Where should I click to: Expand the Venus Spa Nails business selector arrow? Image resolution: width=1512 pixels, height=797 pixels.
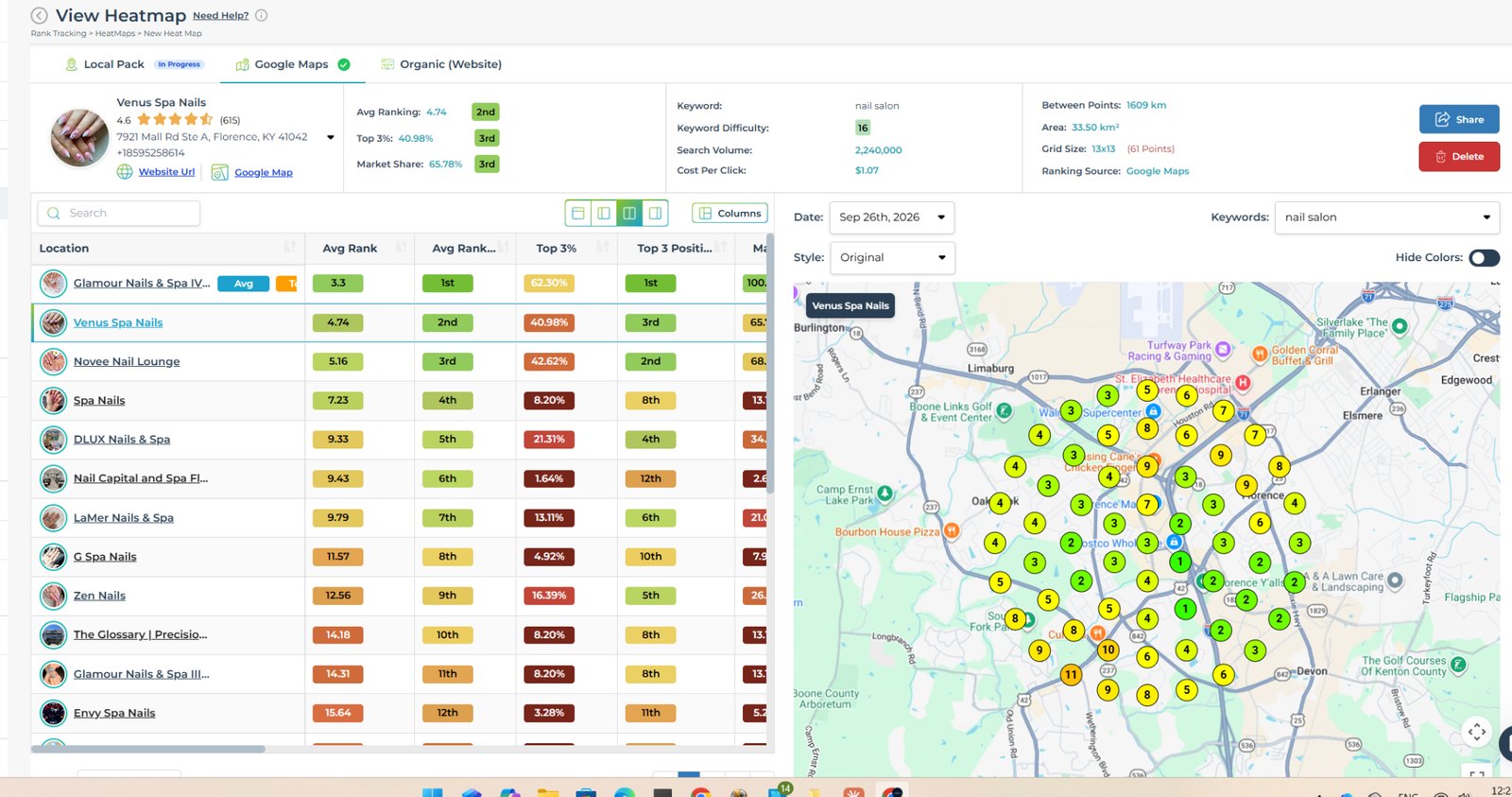click(331, 137)
